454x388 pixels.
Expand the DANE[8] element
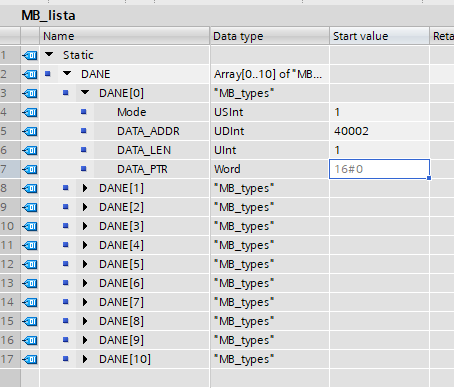[x=85, y=321]
